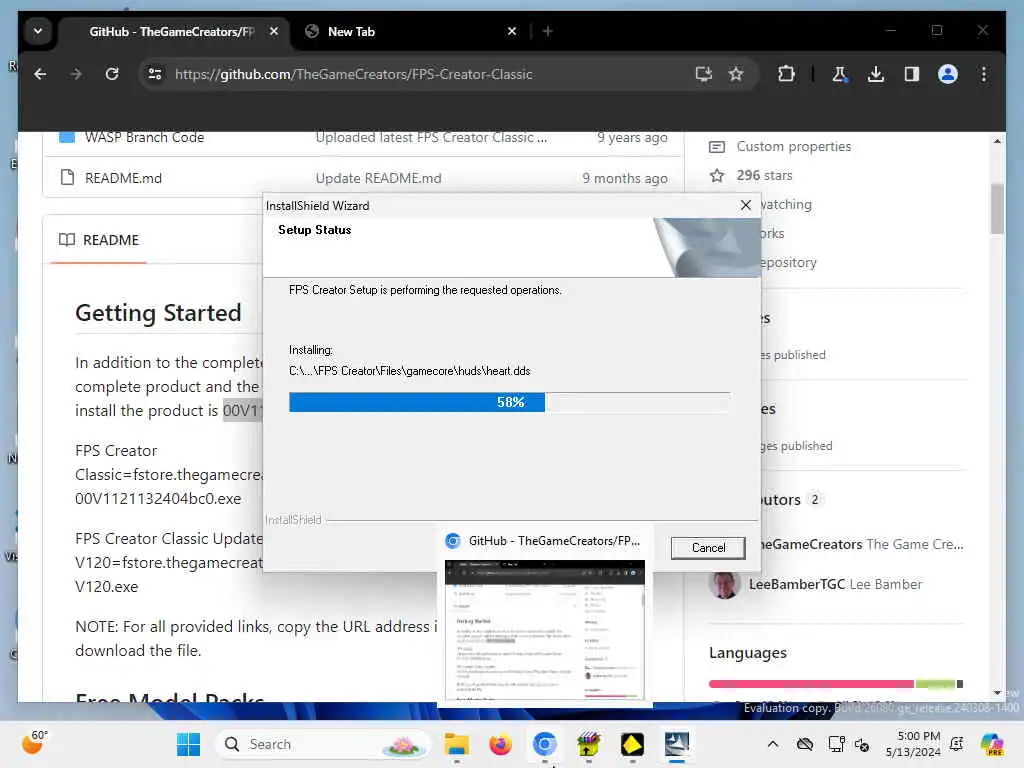Open the clock showing 5:00 PM

tap(913, 744)
